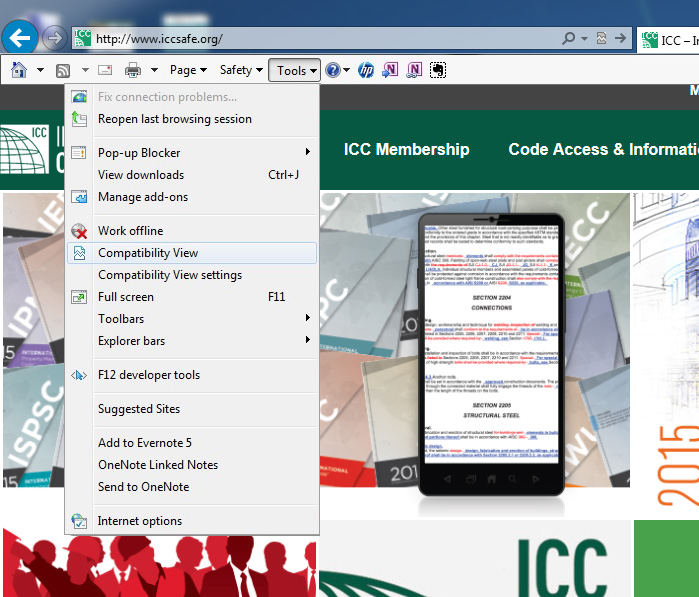699x597 pixels.
Task: Click the blue Help question mark icon
Action: point(333,70)
